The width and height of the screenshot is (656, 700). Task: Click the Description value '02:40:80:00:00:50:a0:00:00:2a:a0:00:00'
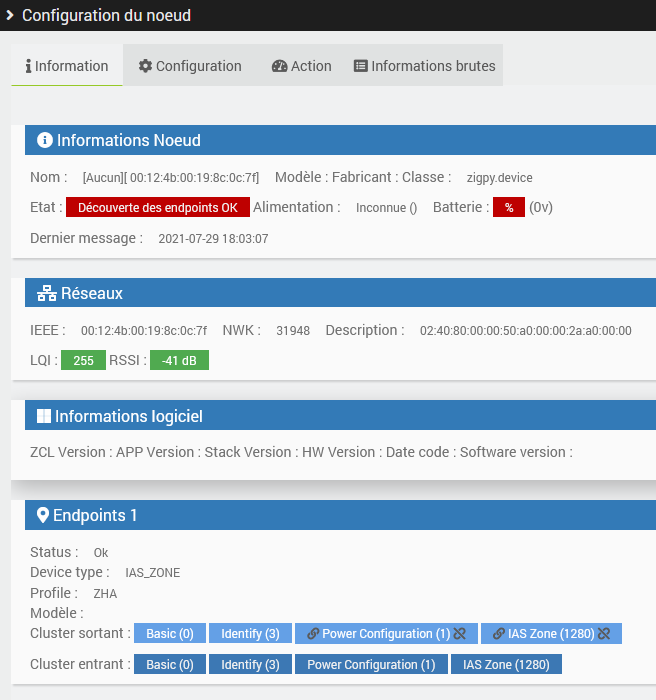[x=526, y=331]
